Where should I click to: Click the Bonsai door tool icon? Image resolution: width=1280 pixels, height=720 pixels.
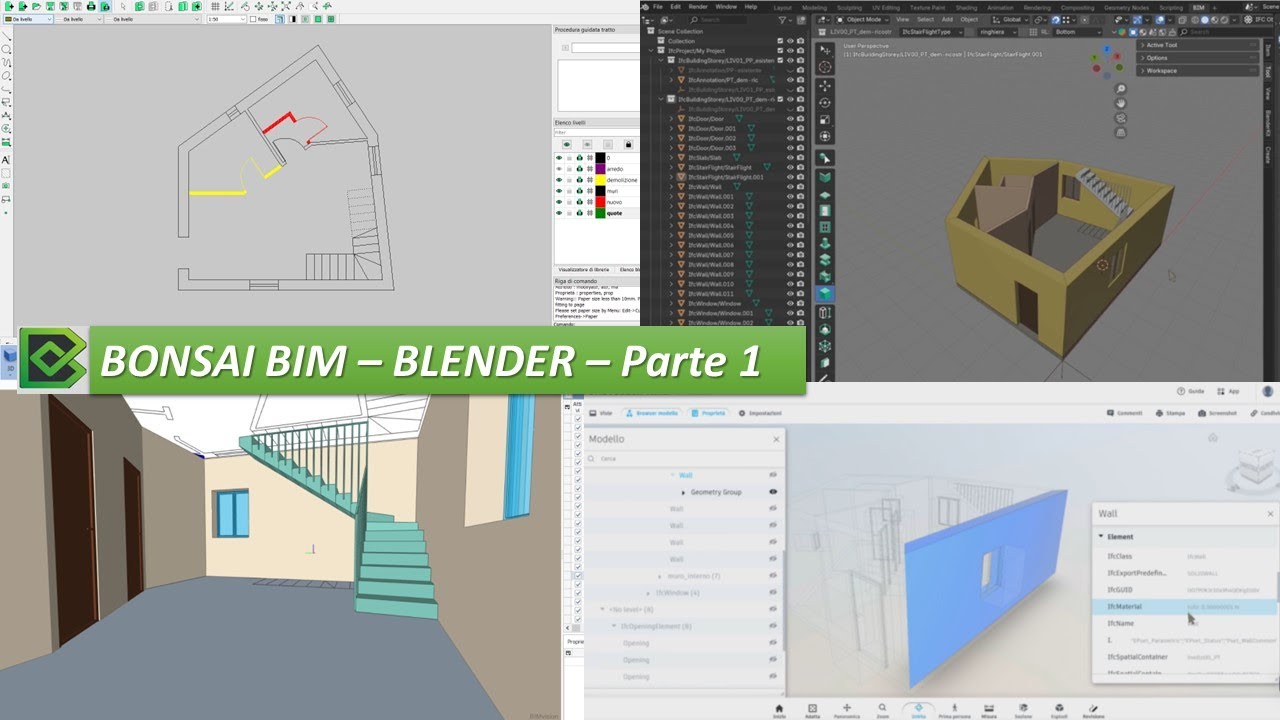pyautogui.click(x=825, y=210)
